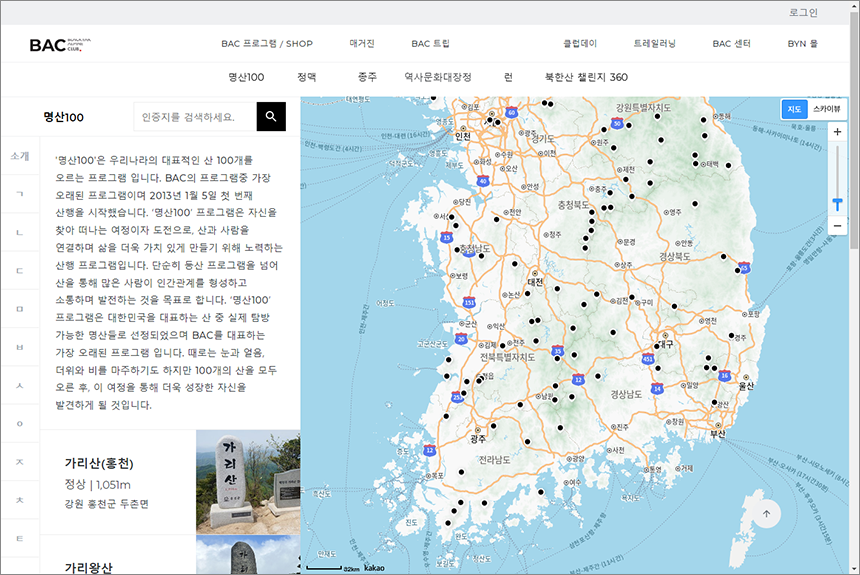Select the ㅅ index in sidebar
The image size is (860, 575).
pos(20,386)
